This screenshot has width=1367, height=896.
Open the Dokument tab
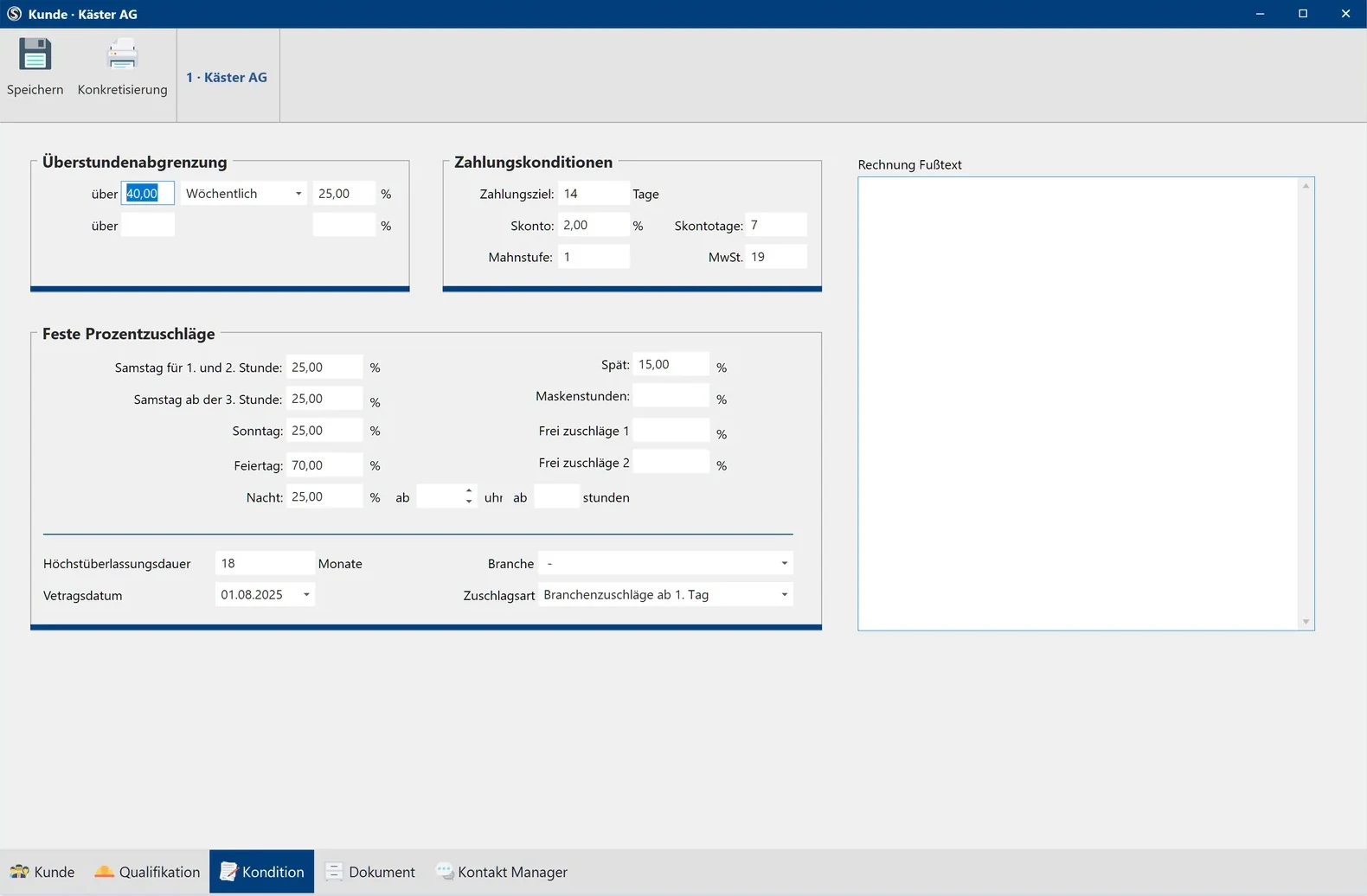click(x=370, y=872)
